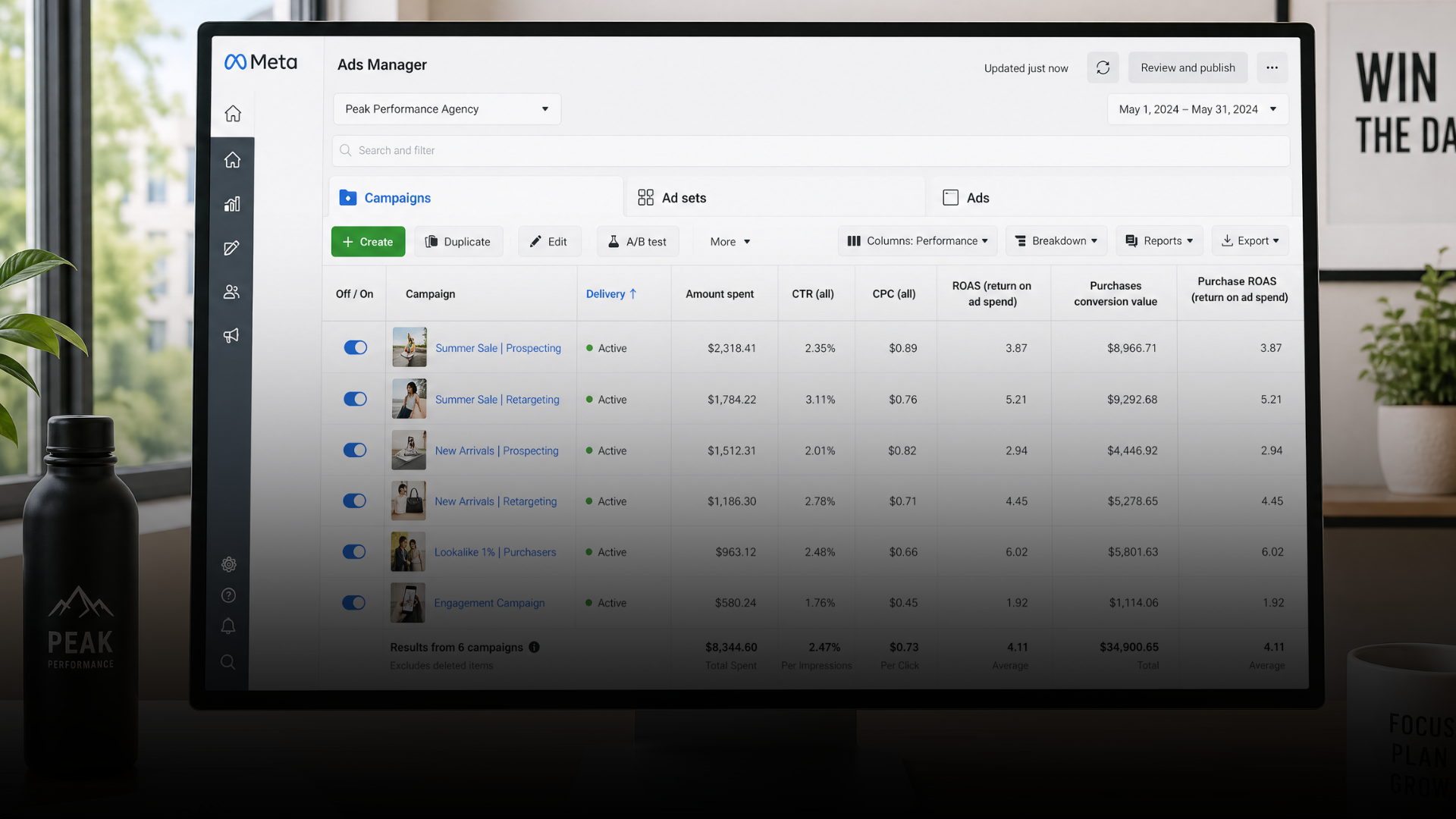Open the settings gear in sidebar
Image resolution: width=1456 pixels, height=819 pixels.
[x=229, y=564]
